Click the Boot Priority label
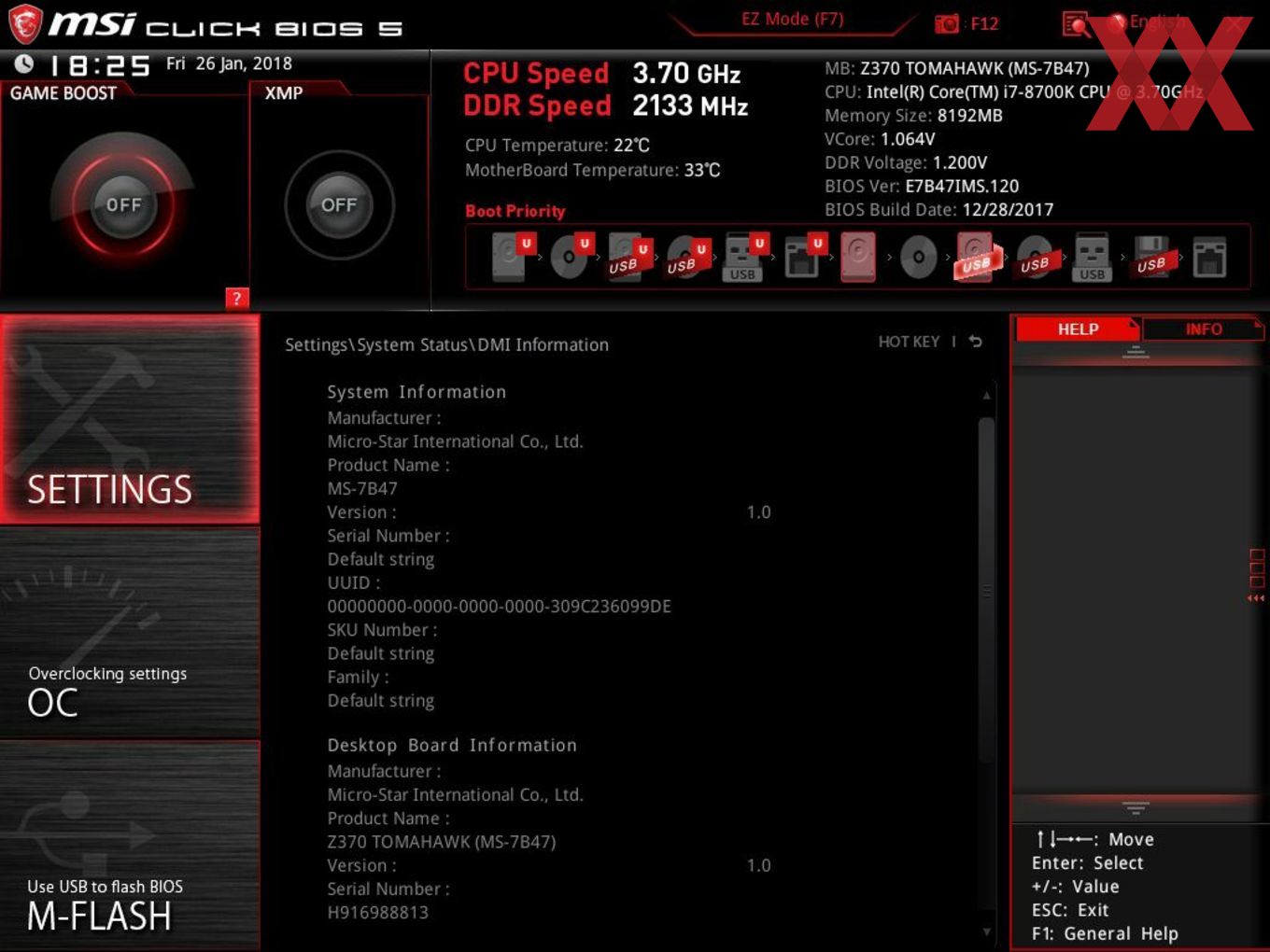The image size is (1270, 952). point(515,211)
